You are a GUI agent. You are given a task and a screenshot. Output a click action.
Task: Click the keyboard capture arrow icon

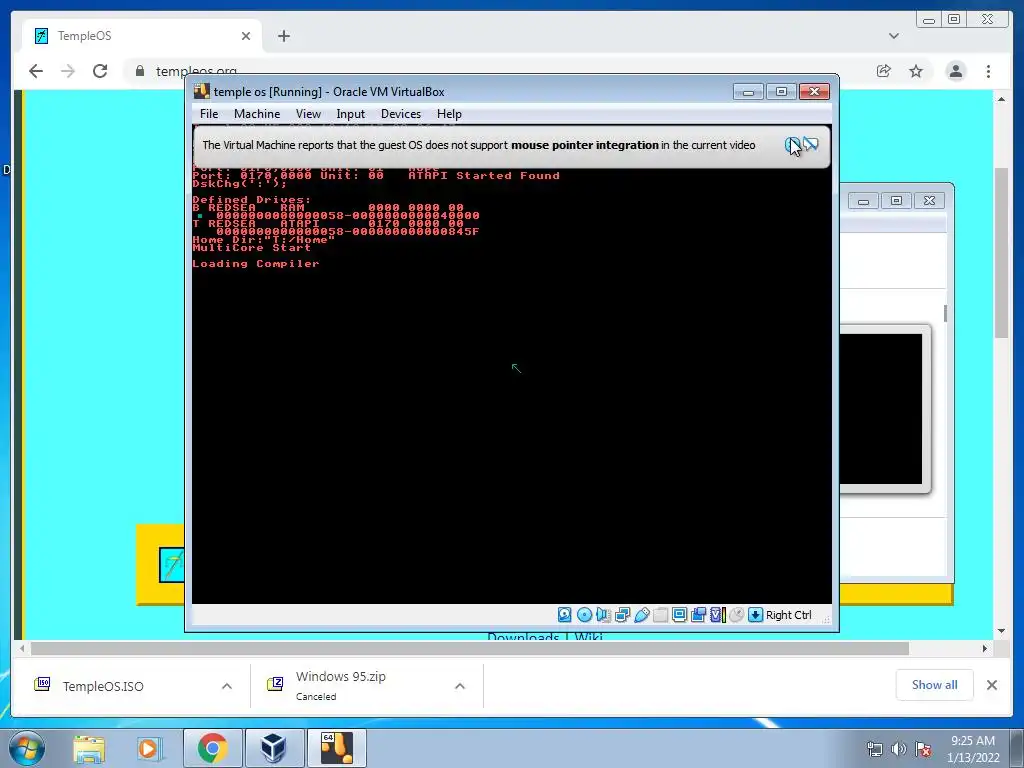[x=756, y=615]
